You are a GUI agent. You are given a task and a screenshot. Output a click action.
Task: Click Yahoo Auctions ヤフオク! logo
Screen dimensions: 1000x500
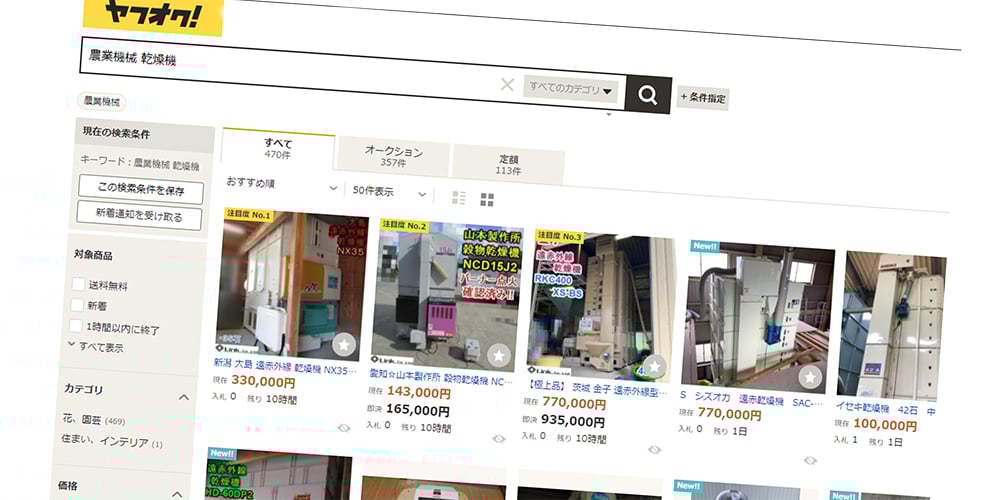coord(152,16)
